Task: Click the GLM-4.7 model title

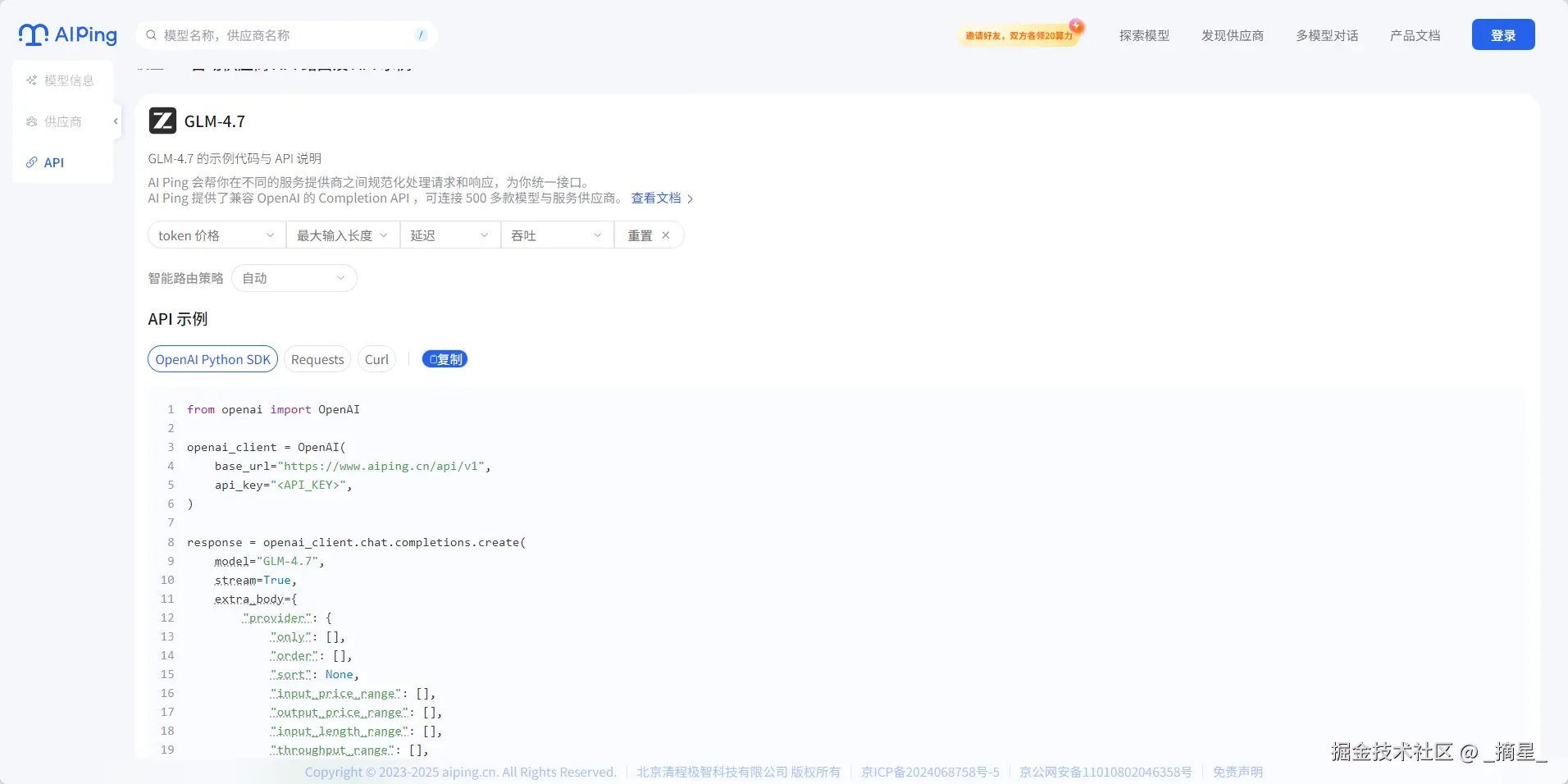Action: 215,121
